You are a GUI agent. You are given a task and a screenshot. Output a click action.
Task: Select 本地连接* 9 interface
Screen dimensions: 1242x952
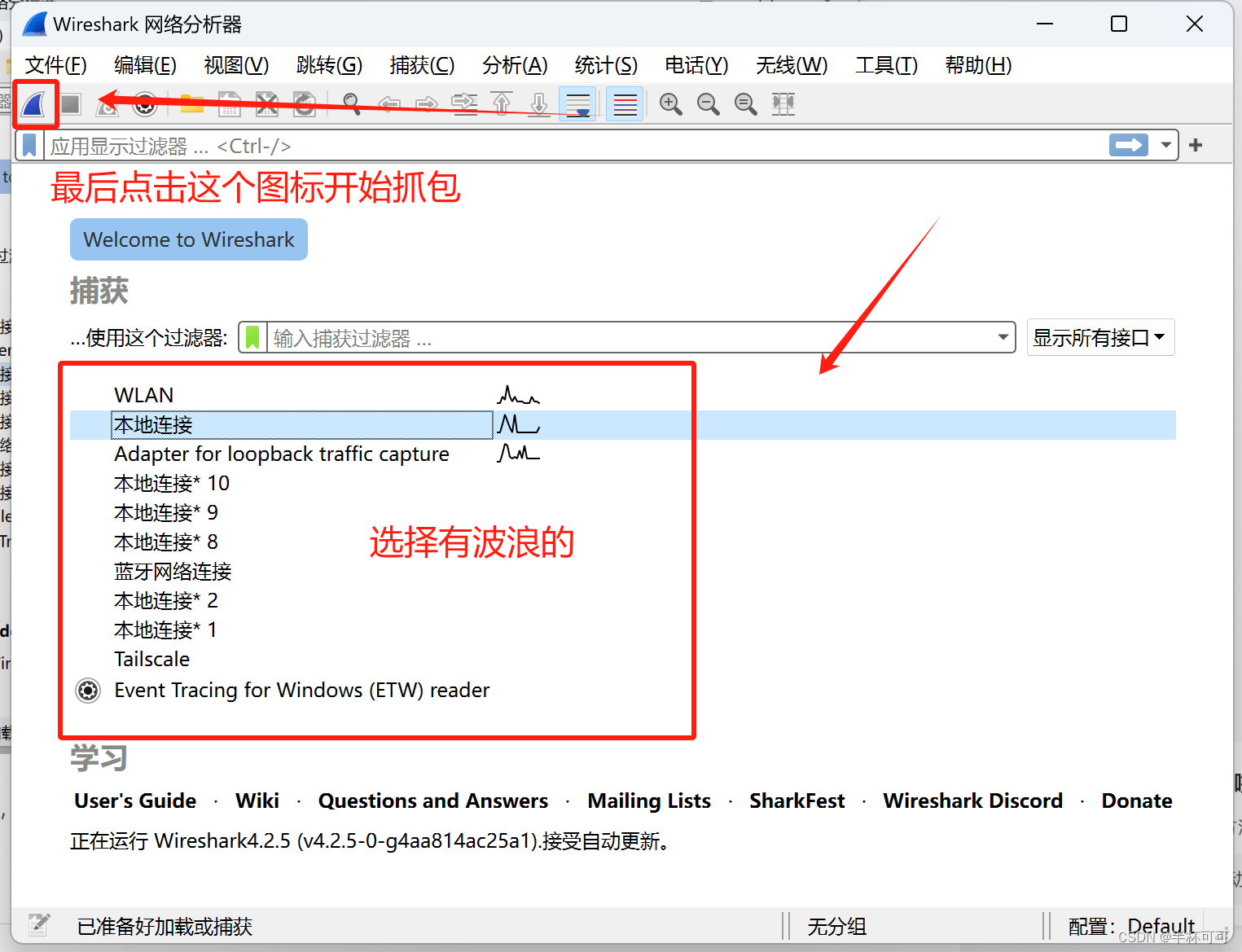(166, 512)
